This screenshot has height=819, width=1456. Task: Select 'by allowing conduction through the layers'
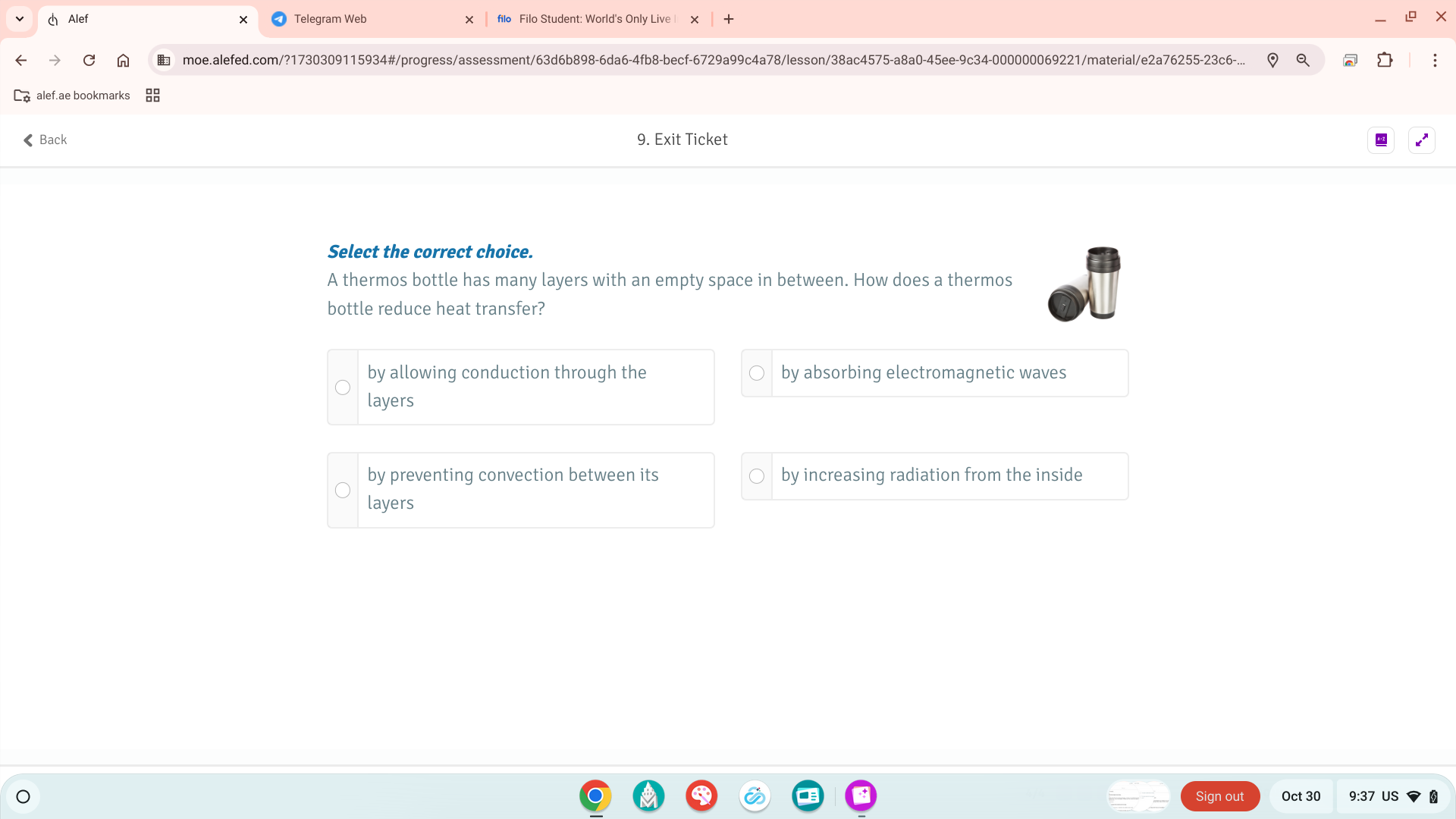click(x=343, y=387)
